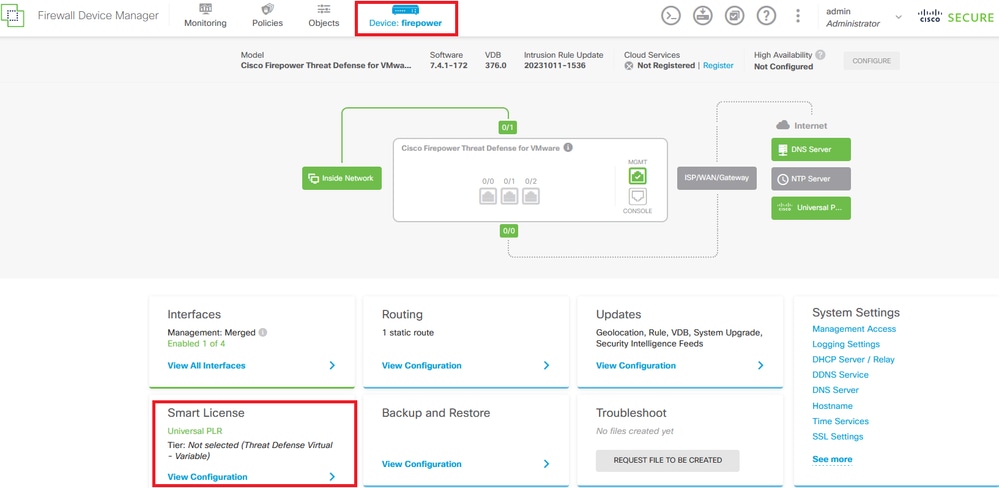Viewport: 999px width, 488px height.
Task: Click the MGMT port icon
Action: pyautogui.click(x=637, y=176)
